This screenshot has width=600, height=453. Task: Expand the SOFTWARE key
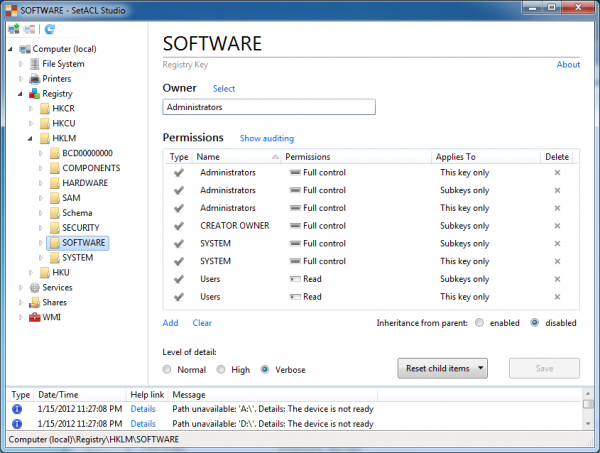point(41,243)
